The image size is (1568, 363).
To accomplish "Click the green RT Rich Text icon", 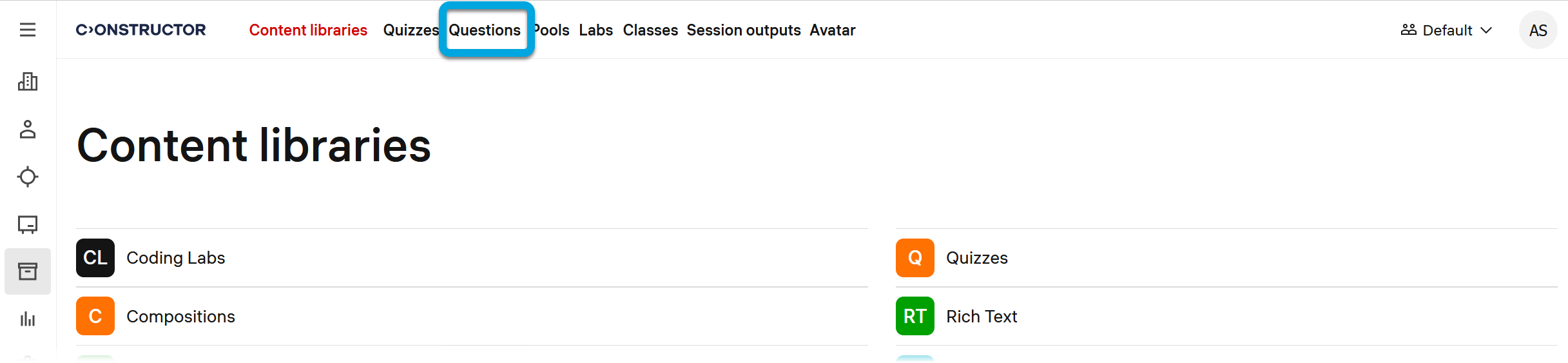I will [x=915, y=316].
